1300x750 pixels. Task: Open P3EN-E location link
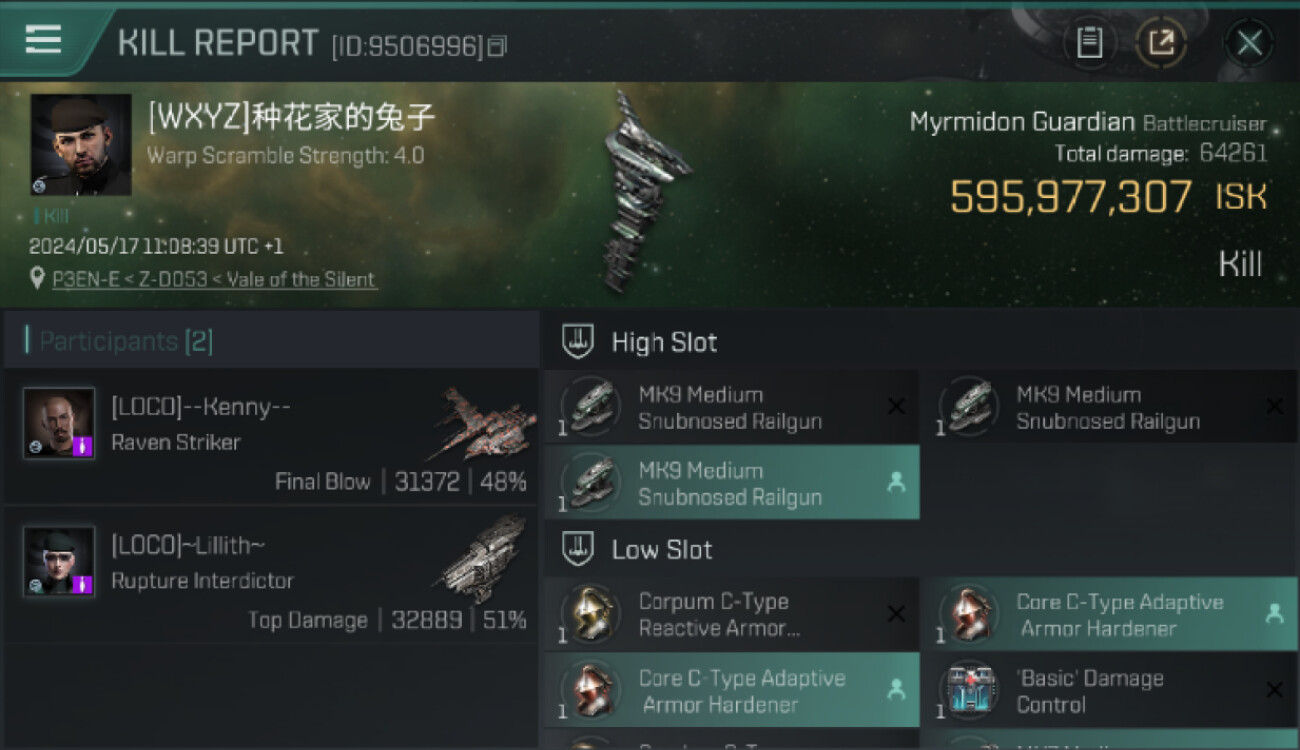click(x=215, y=279)
